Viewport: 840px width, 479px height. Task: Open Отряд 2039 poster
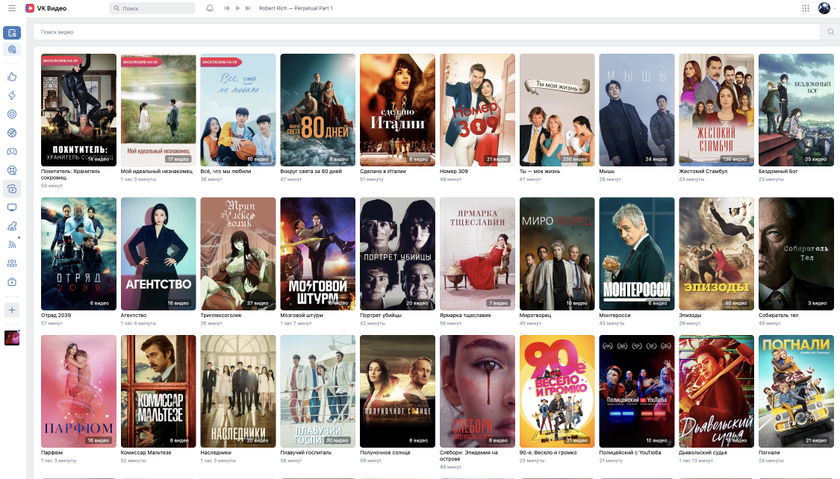point(79,253)
